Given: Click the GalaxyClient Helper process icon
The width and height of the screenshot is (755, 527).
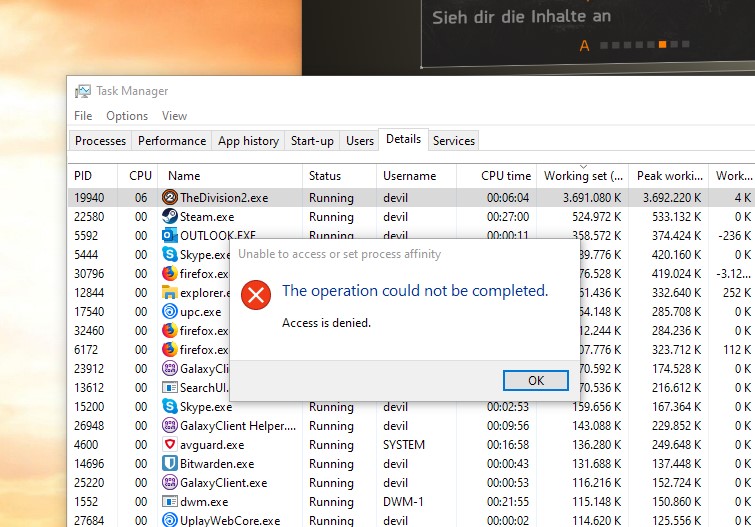Looking at the screenshot, I should click(169, 425).
